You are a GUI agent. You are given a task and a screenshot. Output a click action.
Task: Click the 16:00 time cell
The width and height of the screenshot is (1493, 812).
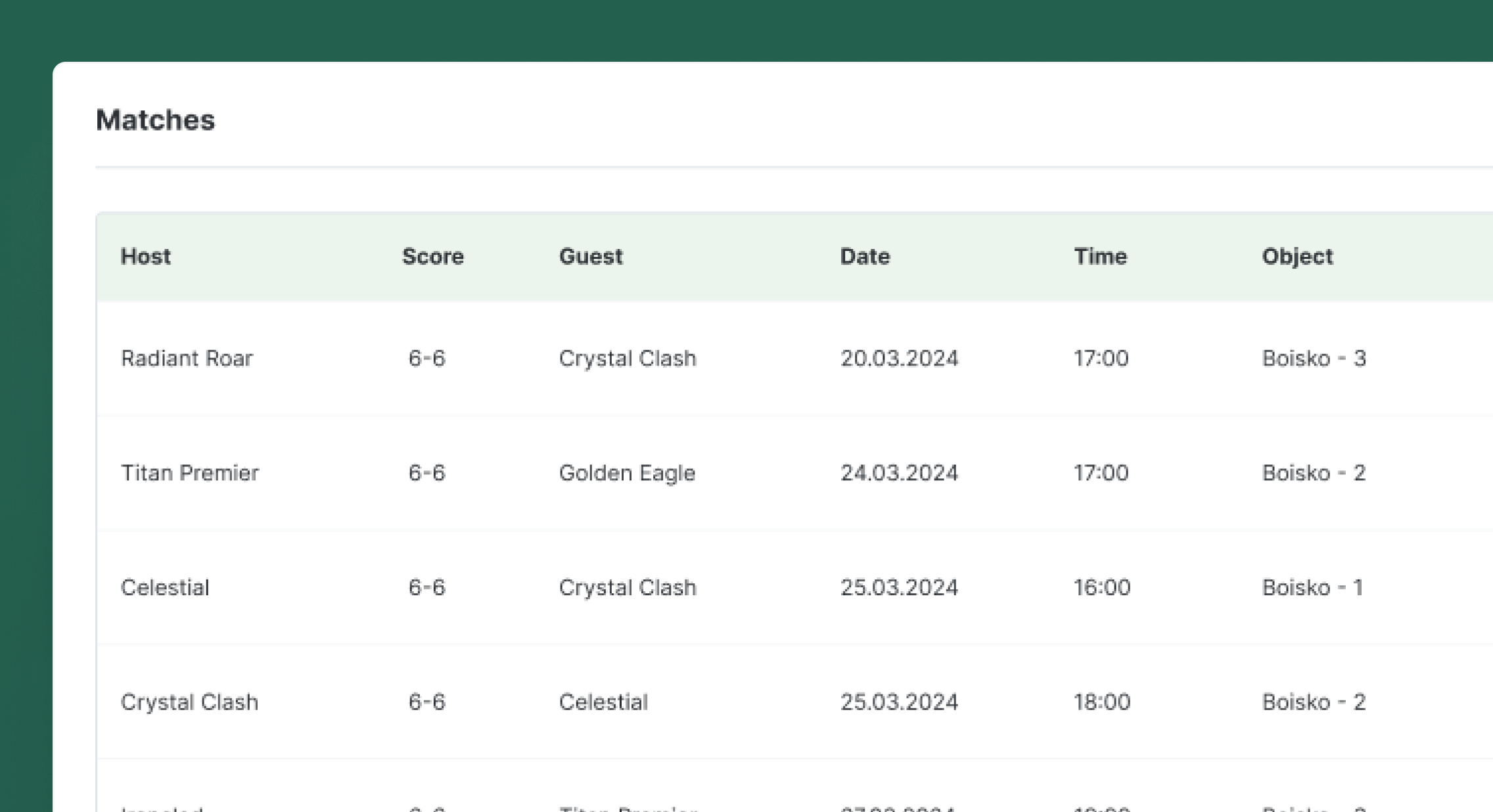[1101, 587]
